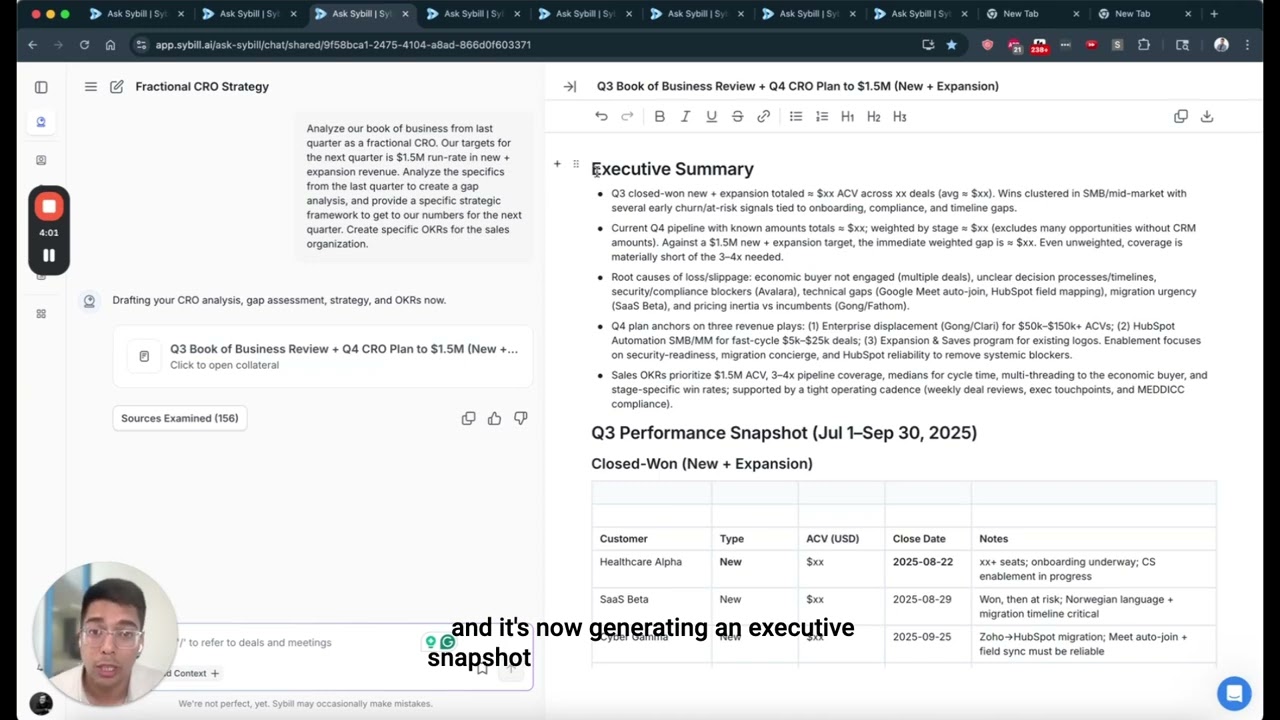Open the hamburger chat list menu

tap(91, 87)
